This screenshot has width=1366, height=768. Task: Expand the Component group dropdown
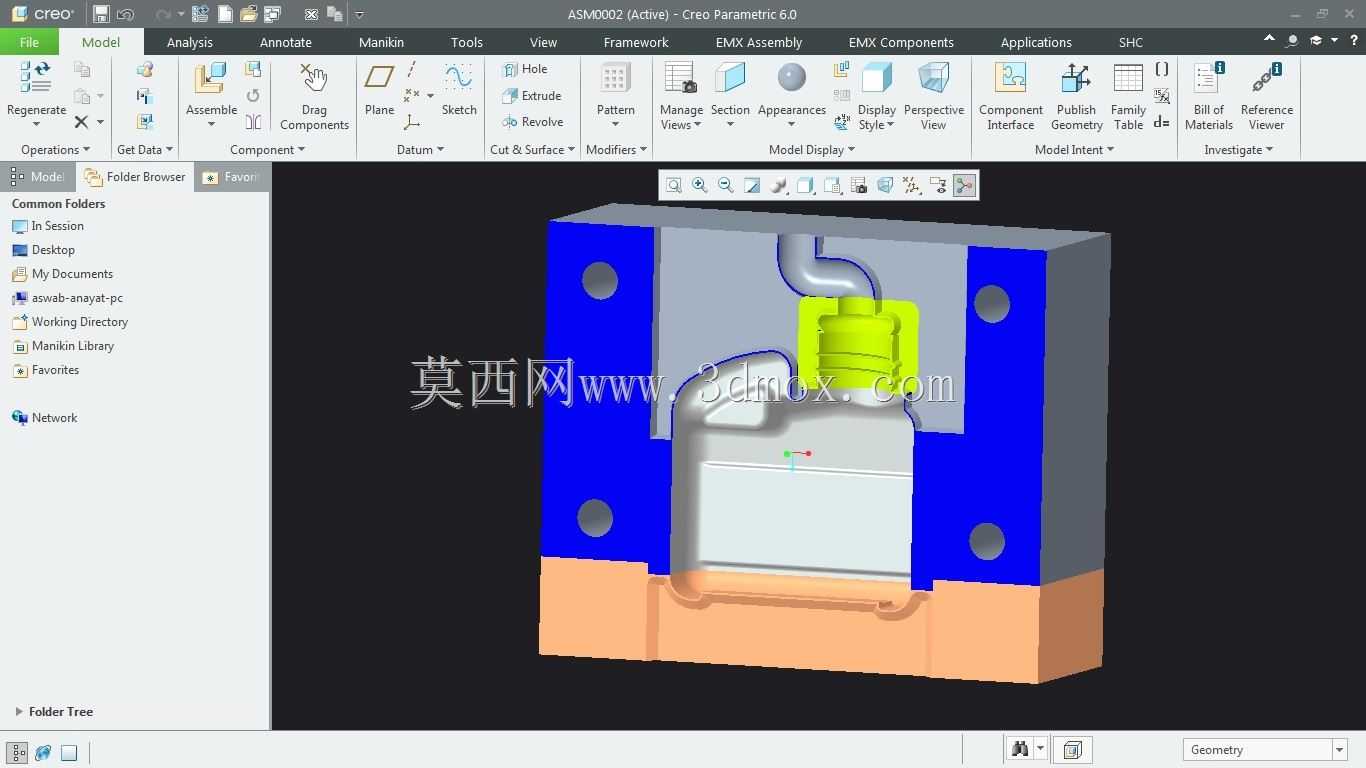click(x=267, y=150)
